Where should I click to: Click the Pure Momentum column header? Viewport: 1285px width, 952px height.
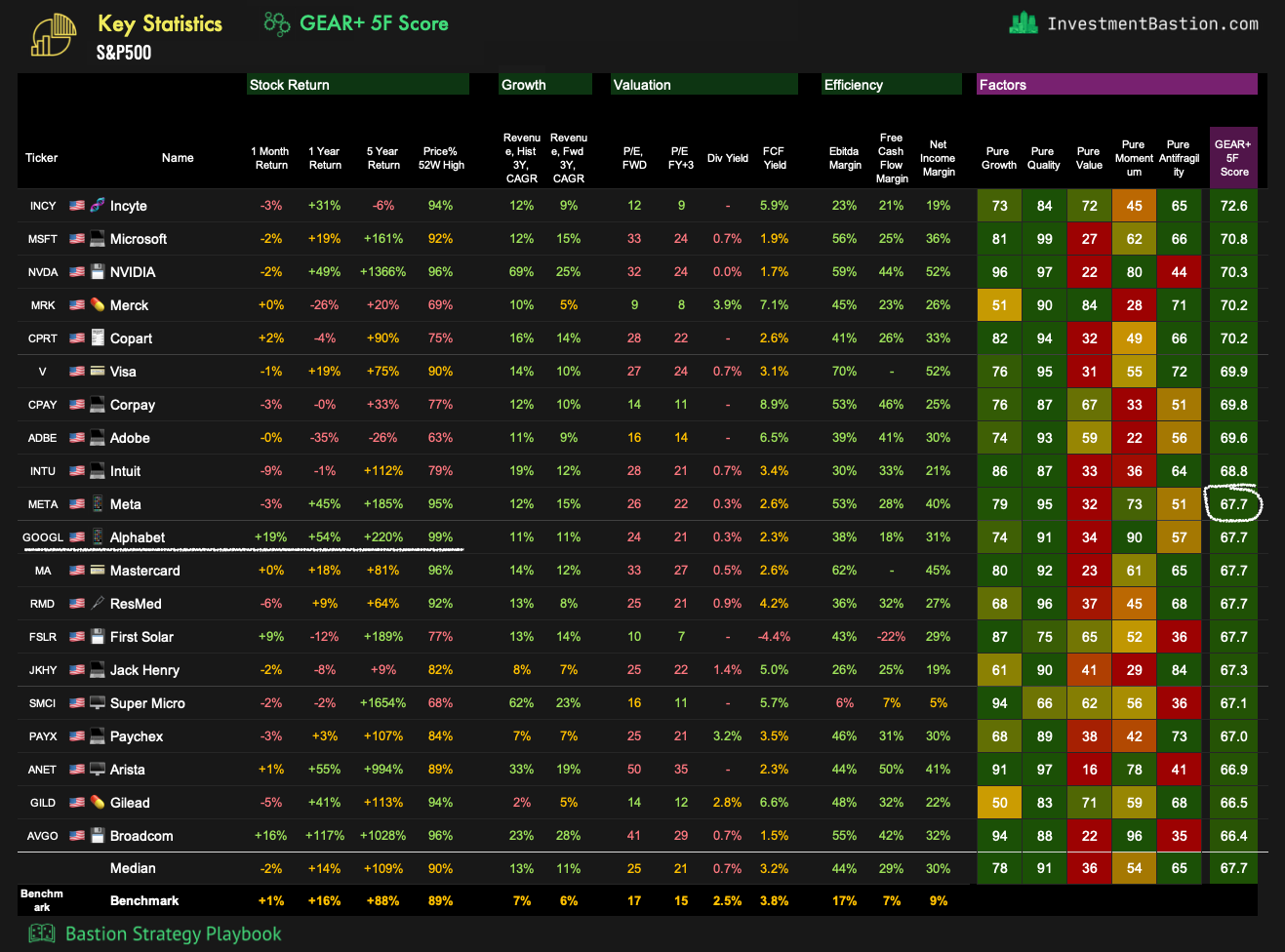tap(1134, 158)
